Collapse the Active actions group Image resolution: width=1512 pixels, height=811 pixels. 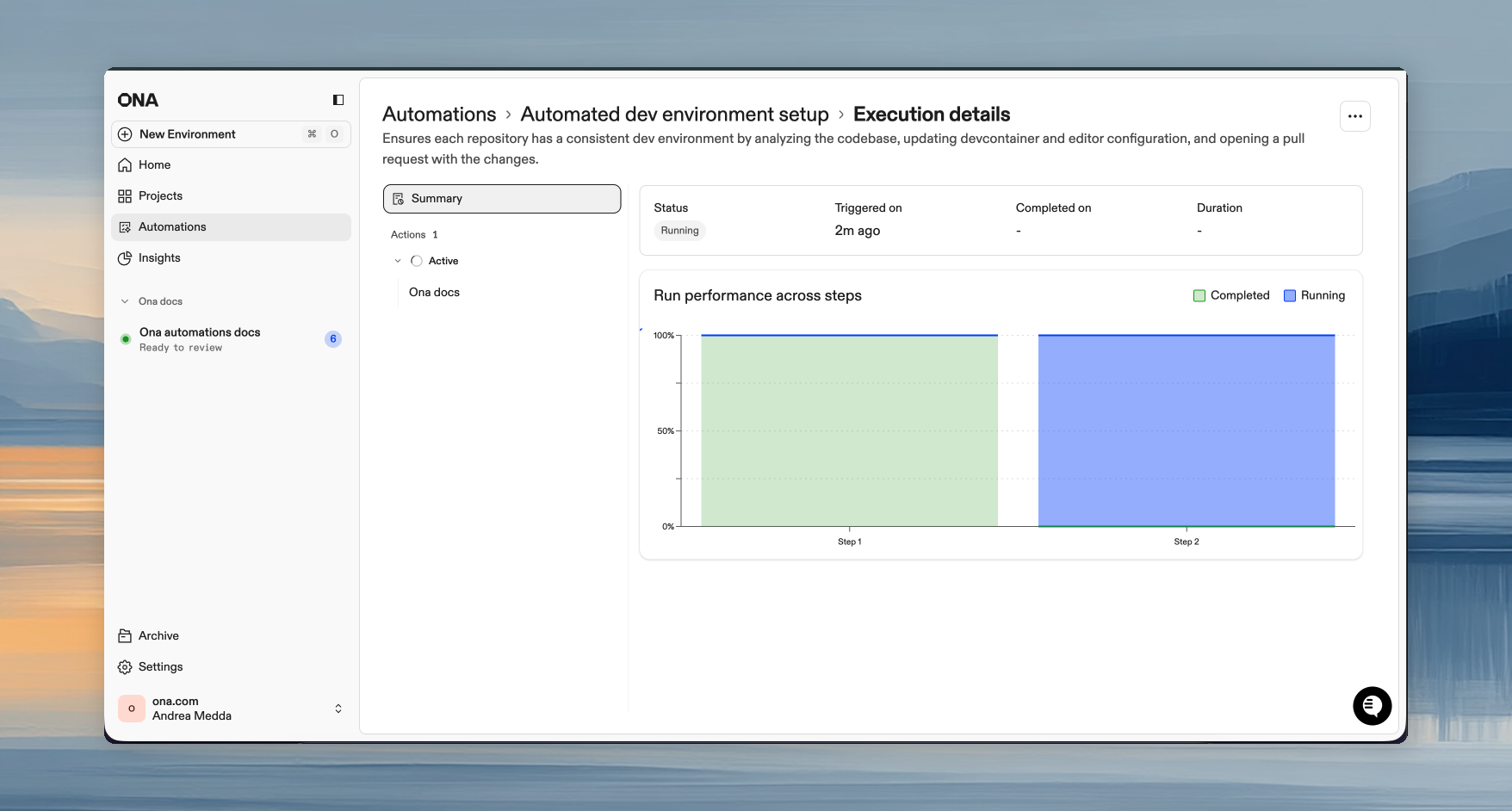(398, 260)
